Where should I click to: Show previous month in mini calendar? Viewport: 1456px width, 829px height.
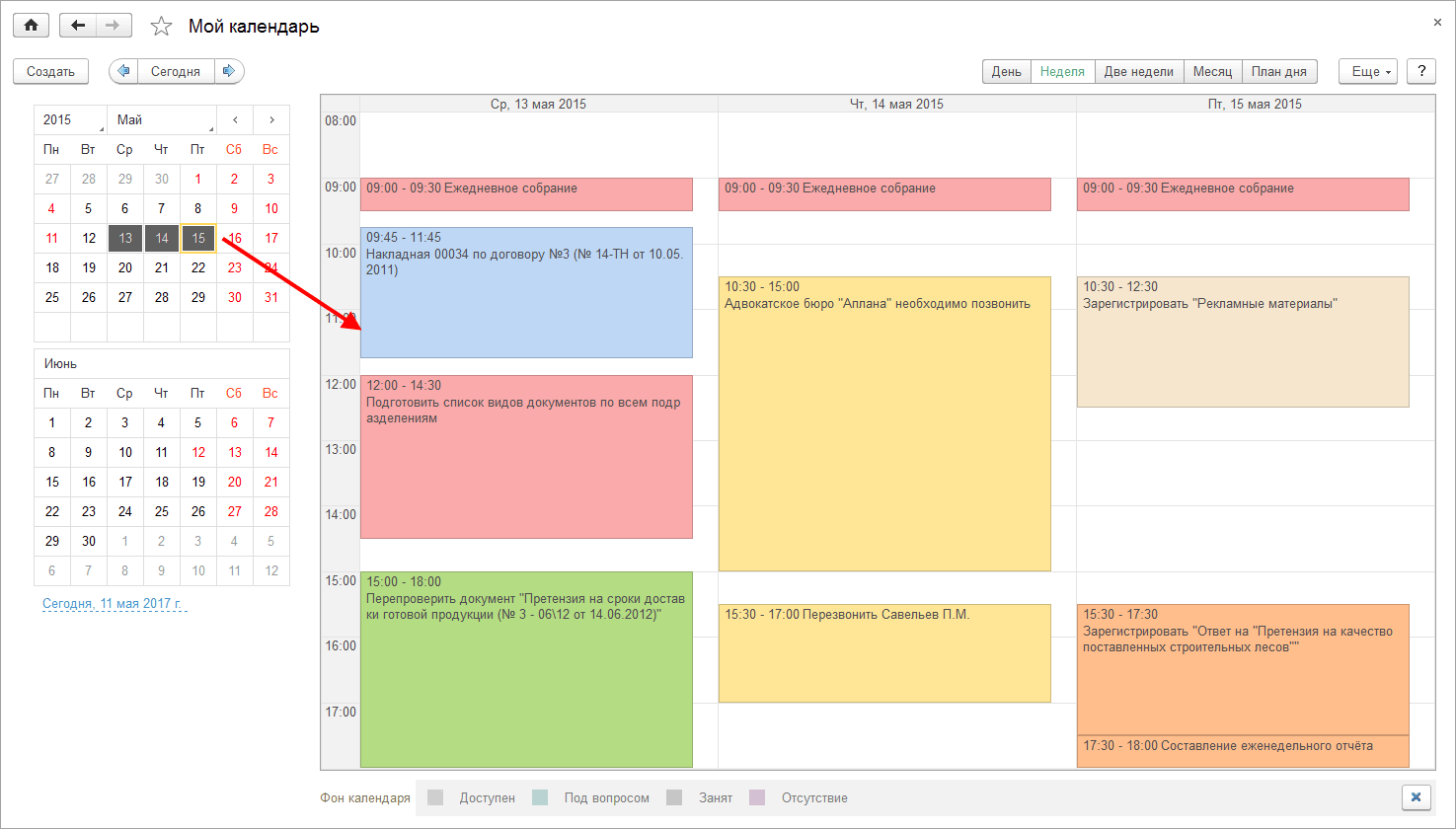pyautogui.click(x=235, y=119)
